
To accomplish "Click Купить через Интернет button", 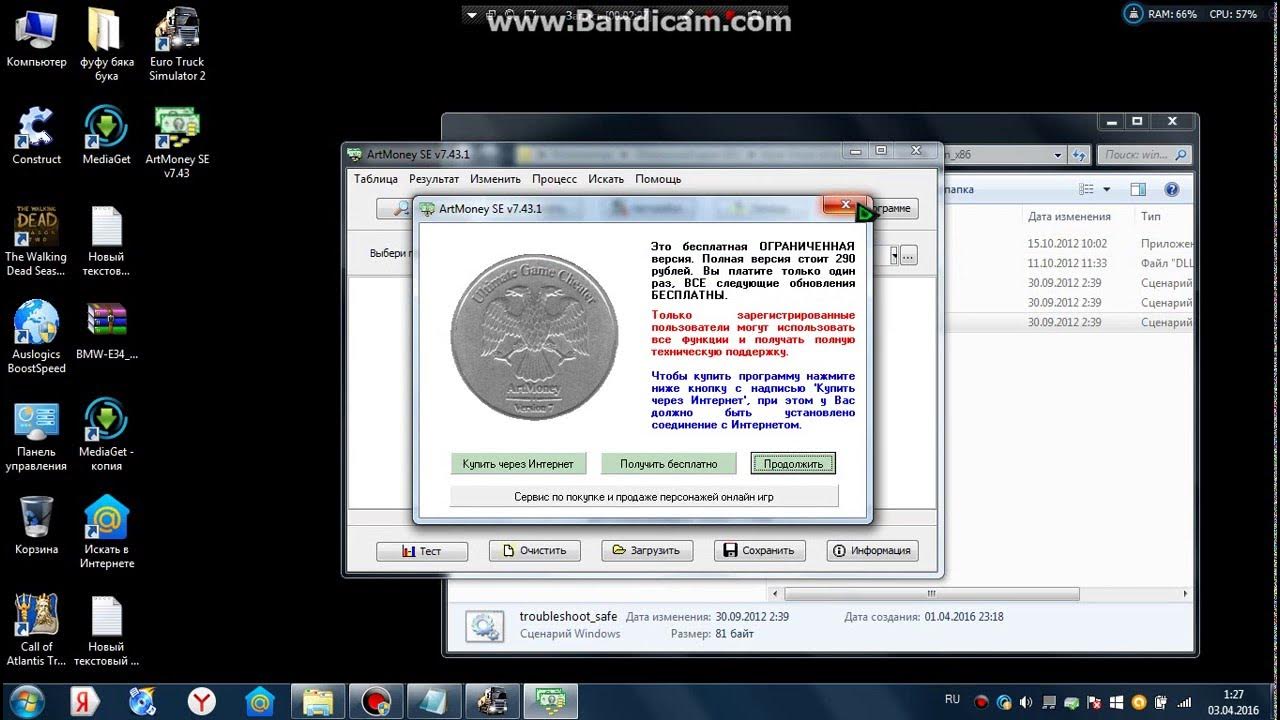I will click(518, 464).
